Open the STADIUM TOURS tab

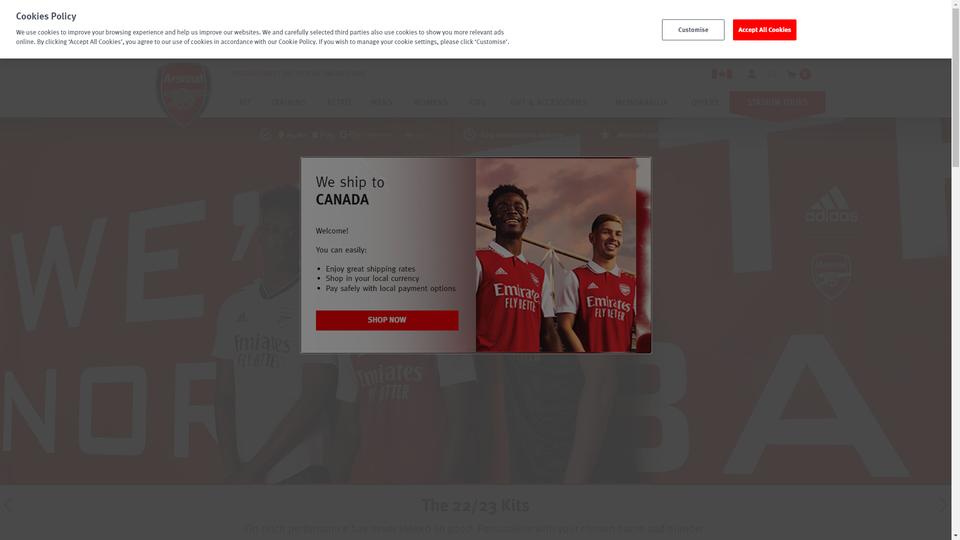coord(777,103)
